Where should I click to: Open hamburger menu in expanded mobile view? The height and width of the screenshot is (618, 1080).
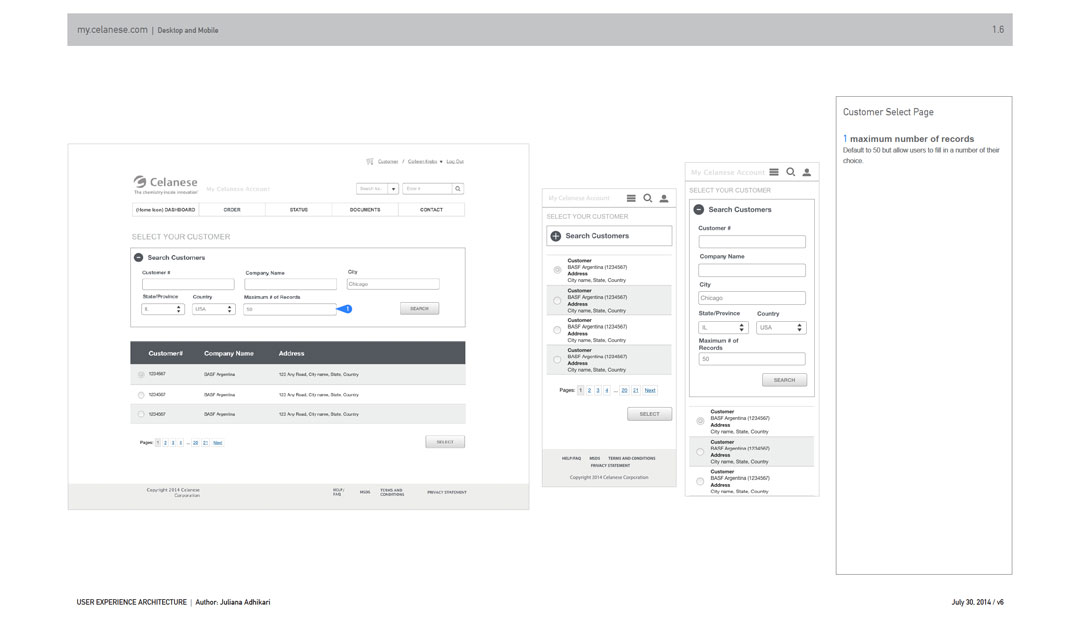(x=774, y=172)
